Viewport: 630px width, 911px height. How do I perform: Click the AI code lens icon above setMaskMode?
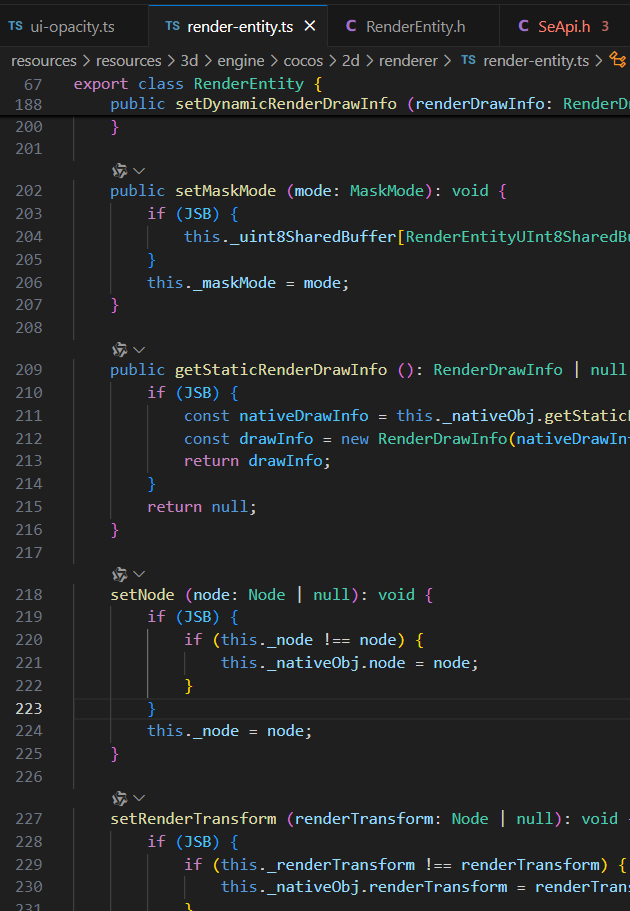point(120,171)
